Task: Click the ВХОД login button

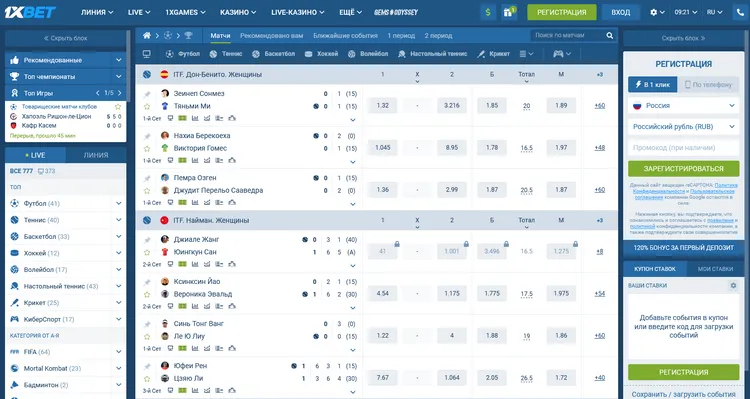Action: click(620, 12)
